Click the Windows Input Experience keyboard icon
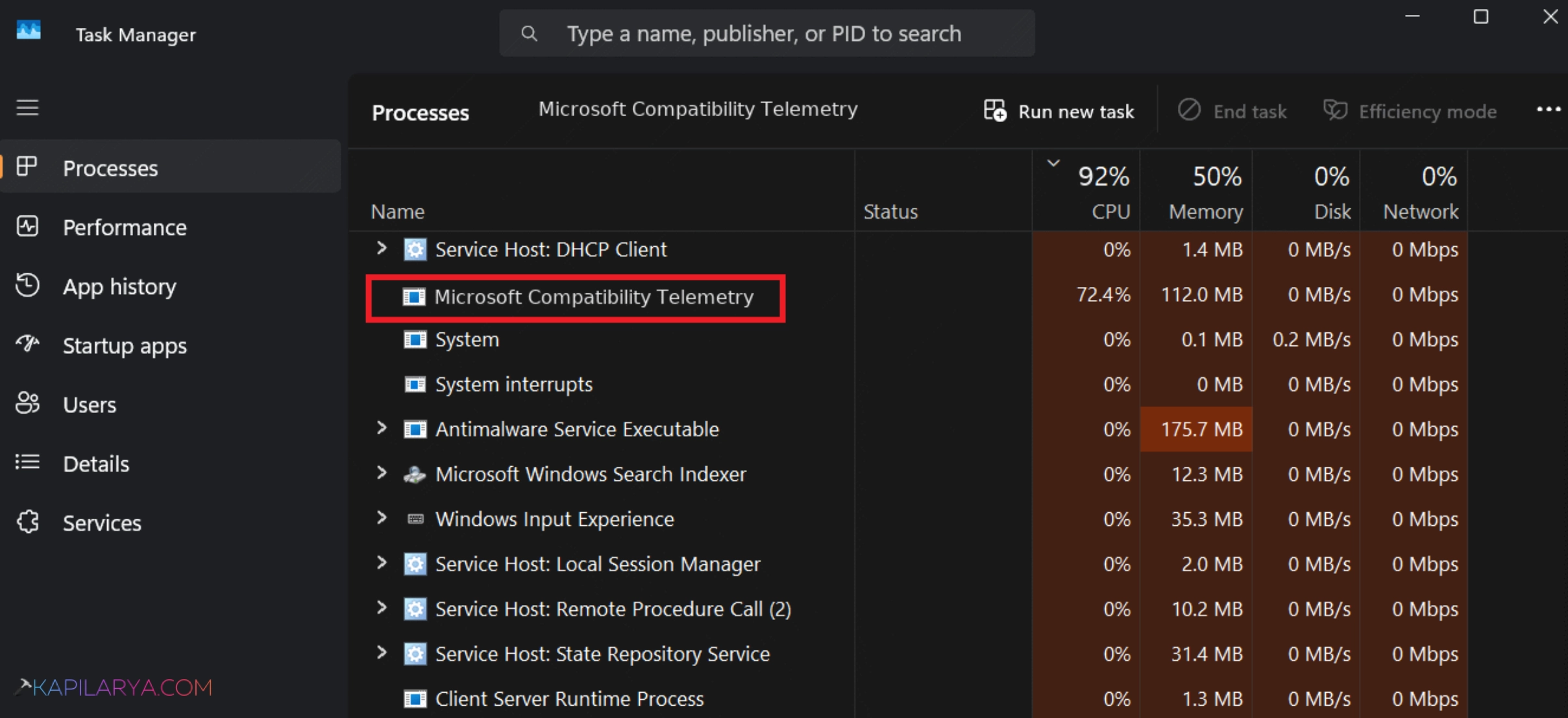The image size is (1568, 718). (415, 519)
